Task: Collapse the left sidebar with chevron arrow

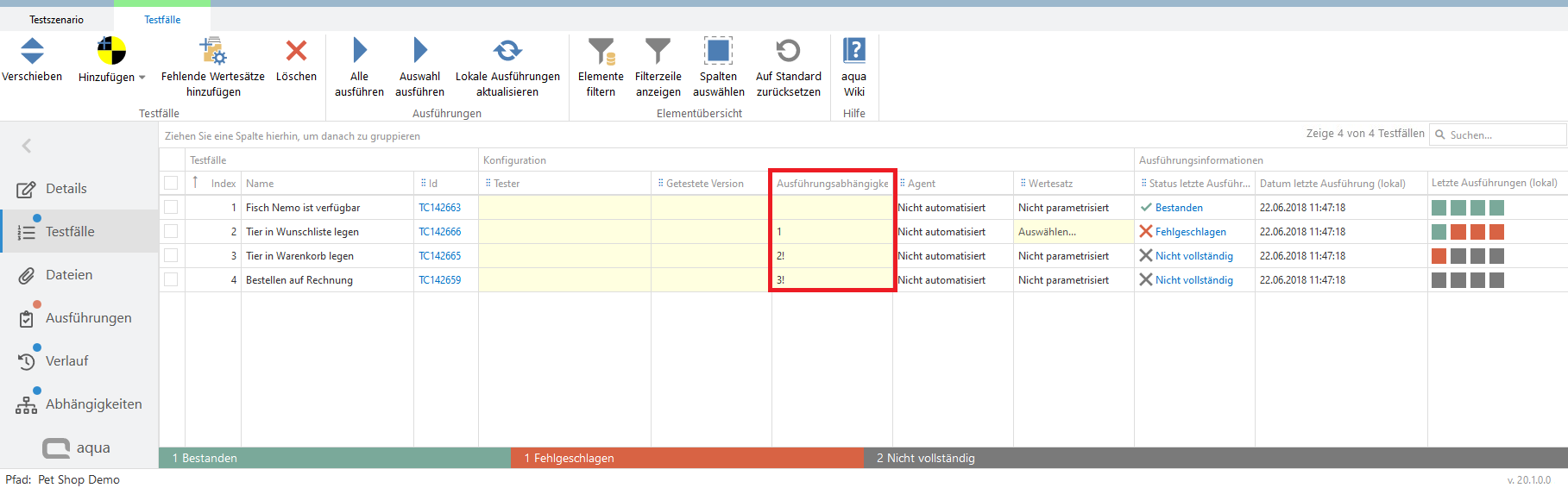Action: click(x=27, y=146)
